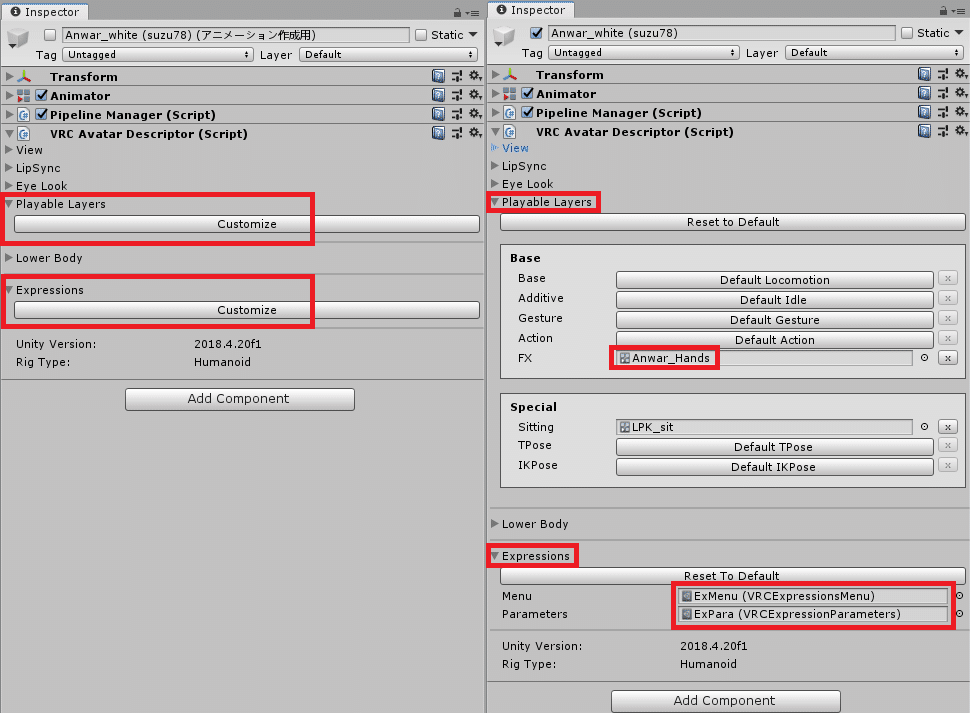This screenshot has height=713, width=970.
Task: Expand View foldout in right Inspector
Action: tap(495, 148)
